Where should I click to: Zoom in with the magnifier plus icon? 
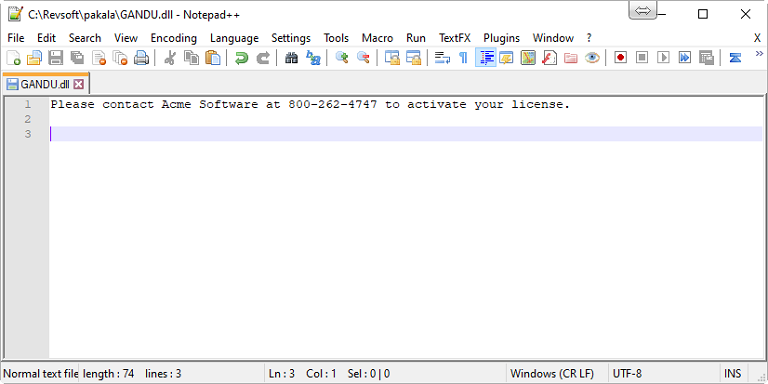pos(341,58)
